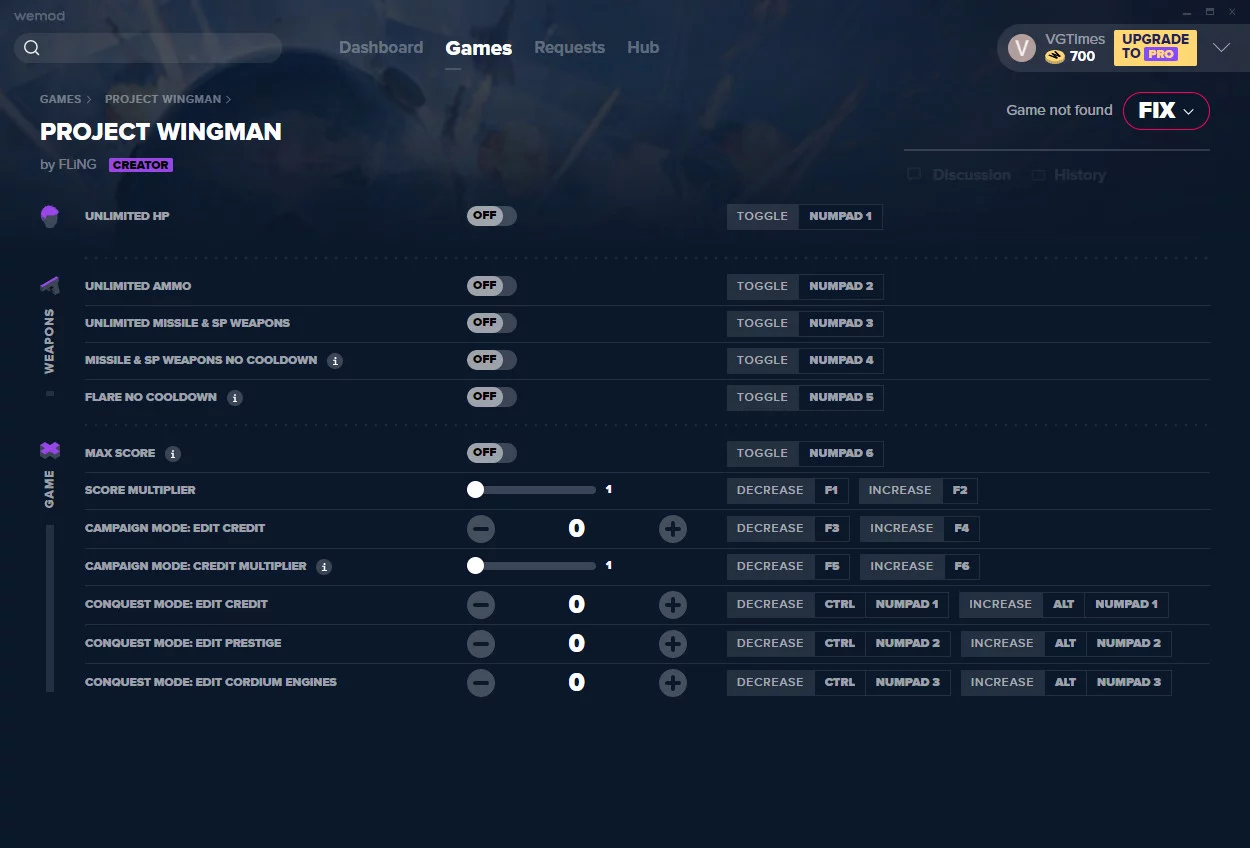The image size is (1250, 848).
Task: Open creator FLiNG's profile link
Action: (x=77, y=165)
